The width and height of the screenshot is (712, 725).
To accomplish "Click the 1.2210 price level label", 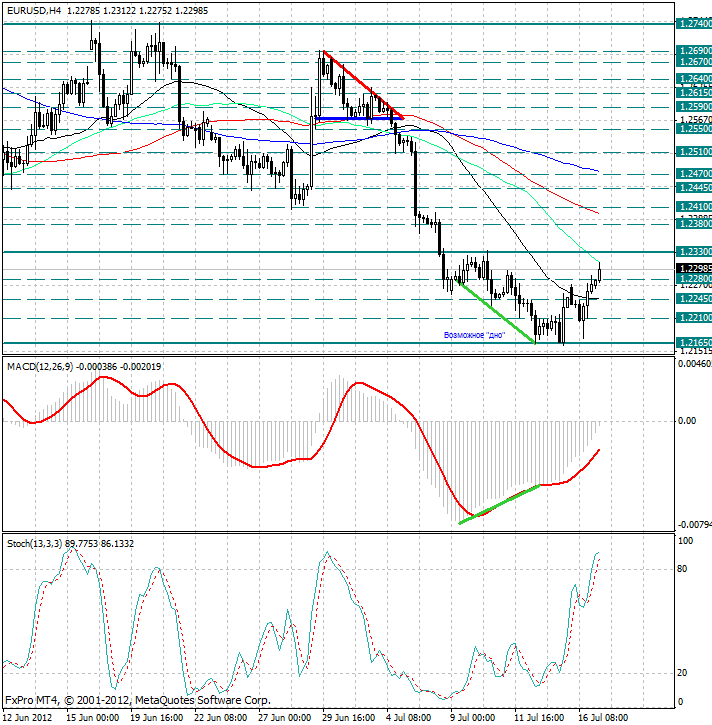I will pyautogui.click(x=694, y=318).
